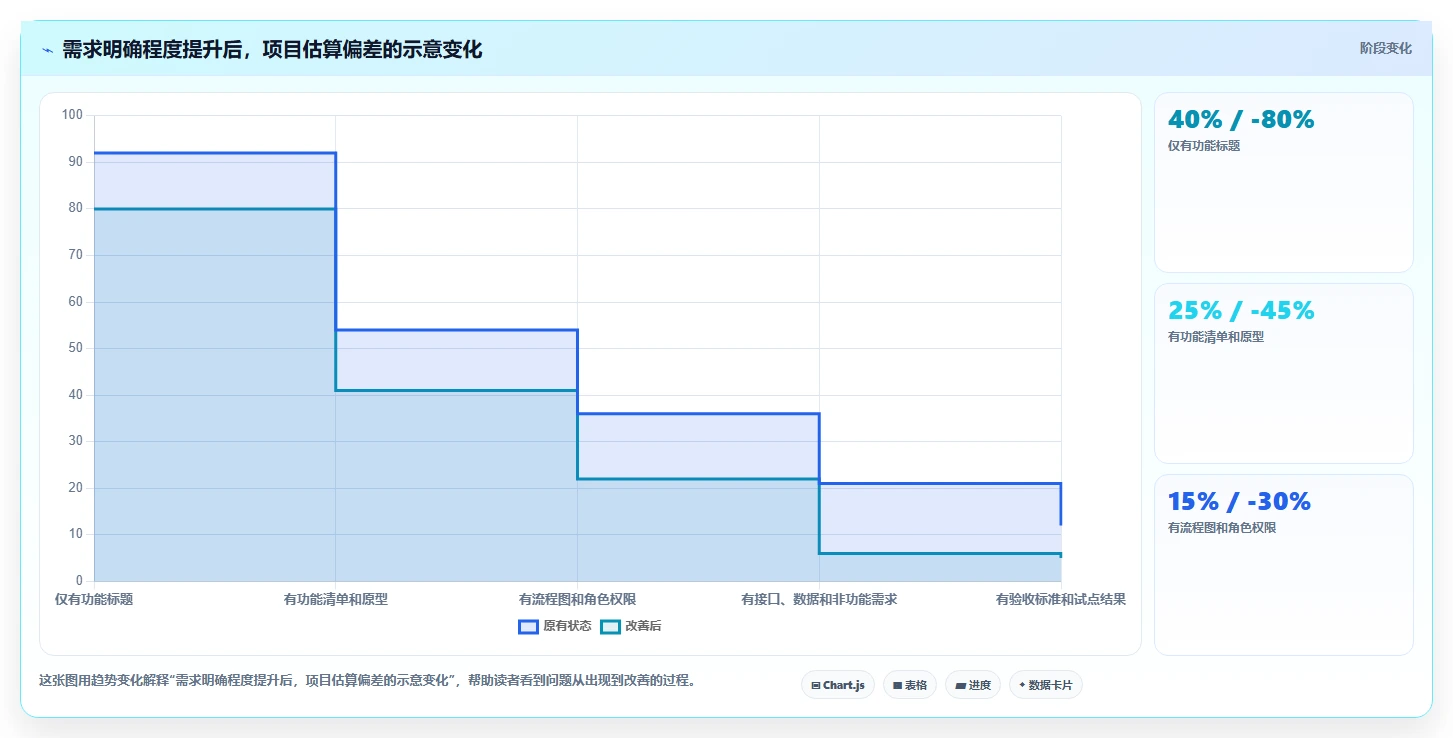
Task: Click the 改善后 teal legend swatch
Action: click(610, 626)
